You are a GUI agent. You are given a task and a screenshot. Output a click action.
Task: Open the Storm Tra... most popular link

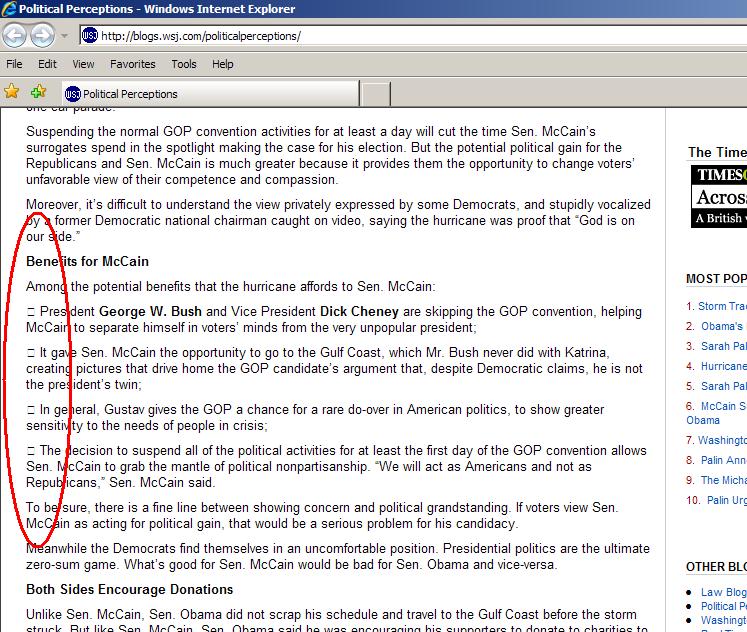(722, 306)
